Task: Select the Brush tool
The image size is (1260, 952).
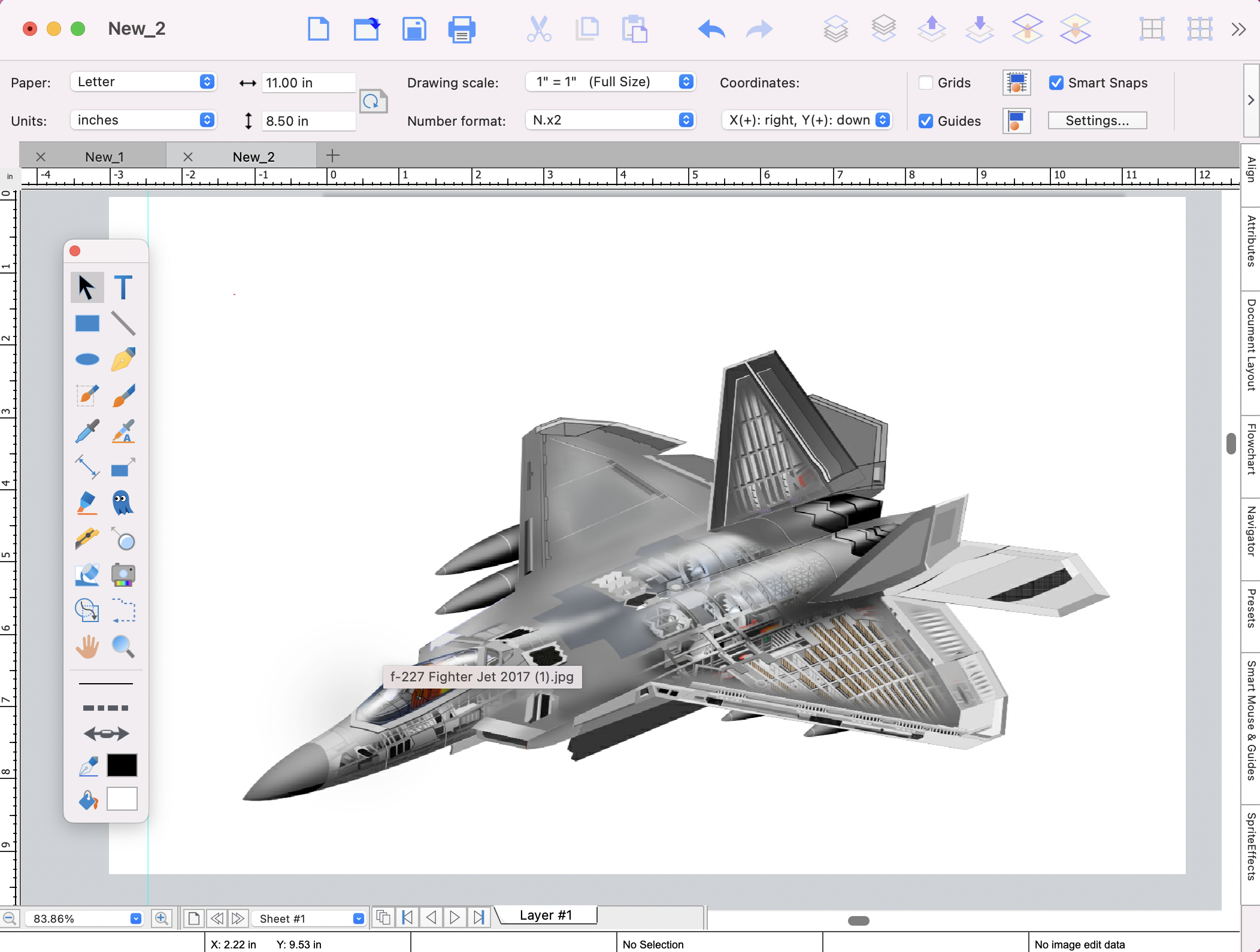Action: [123, 395]
